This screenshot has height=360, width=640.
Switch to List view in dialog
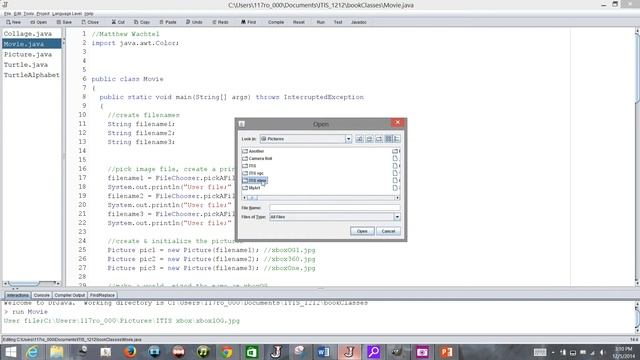point(389,139)
